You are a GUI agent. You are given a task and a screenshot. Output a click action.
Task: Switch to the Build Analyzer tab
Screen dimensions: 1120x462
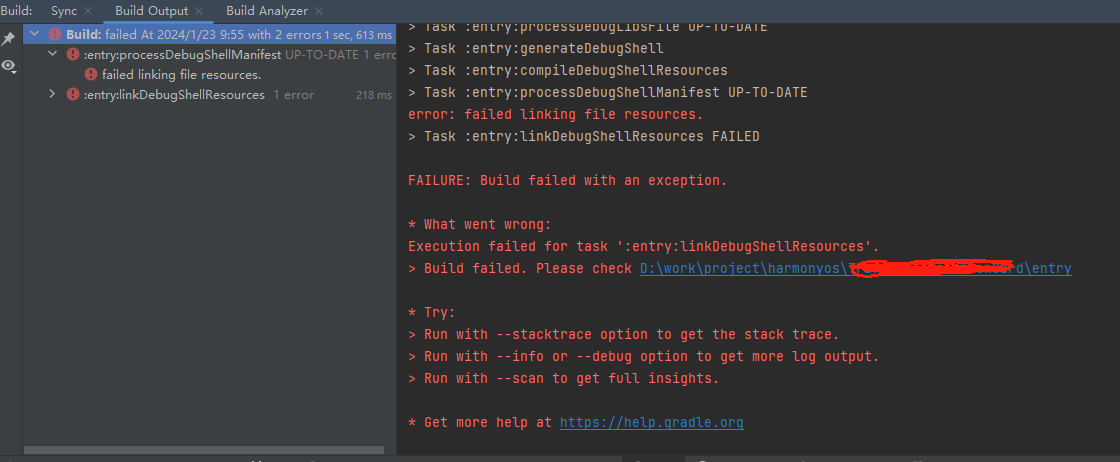click(x=266, y=11)
